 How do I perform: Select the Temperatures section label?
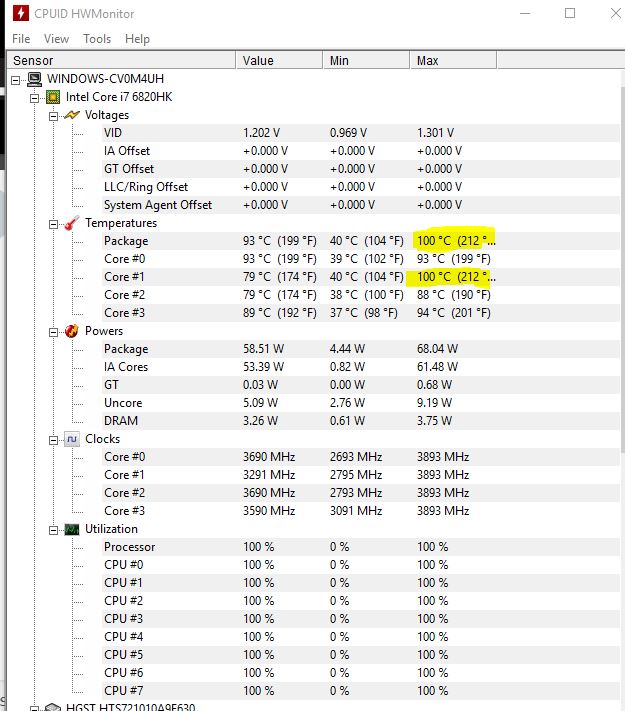click(121, 223)
